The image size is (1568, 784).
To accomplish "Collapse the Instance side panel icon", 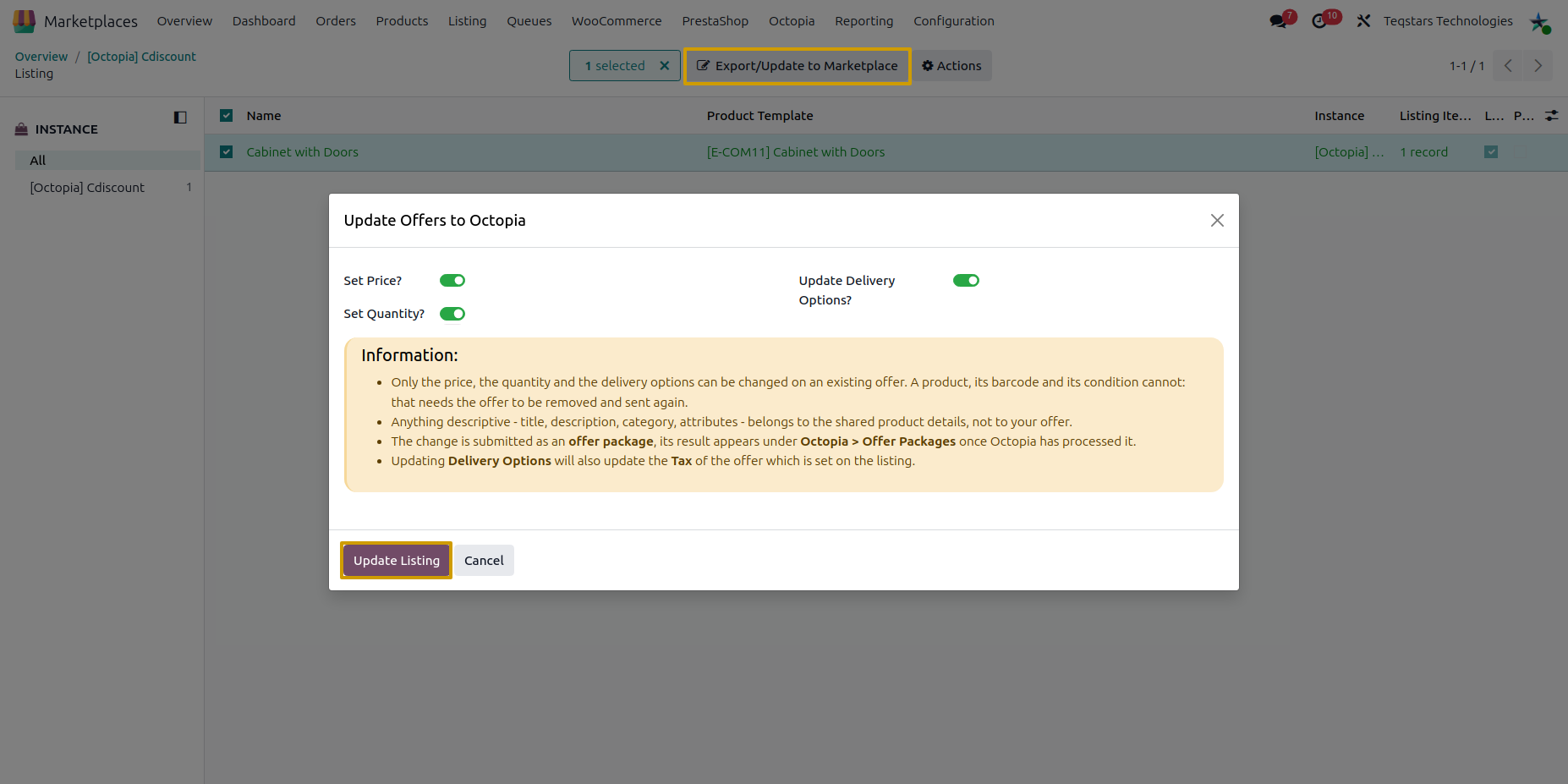I will [180, 118].
